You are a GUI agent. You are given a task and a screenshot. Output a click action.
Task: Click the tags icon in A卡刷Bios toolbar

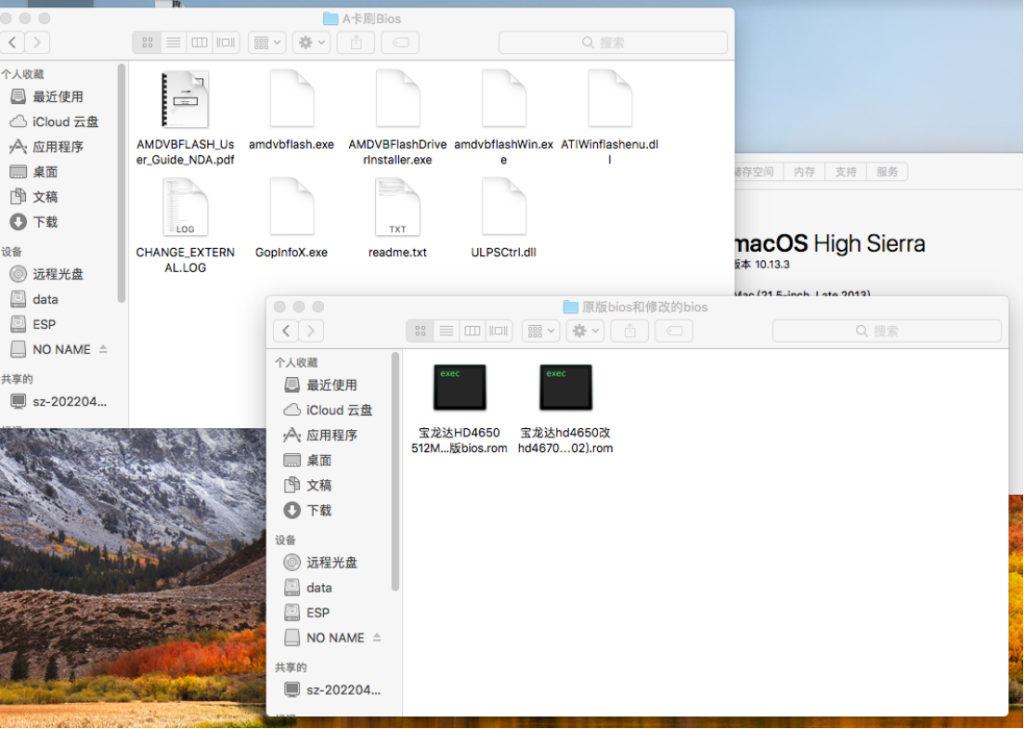(x=399, y=43)
